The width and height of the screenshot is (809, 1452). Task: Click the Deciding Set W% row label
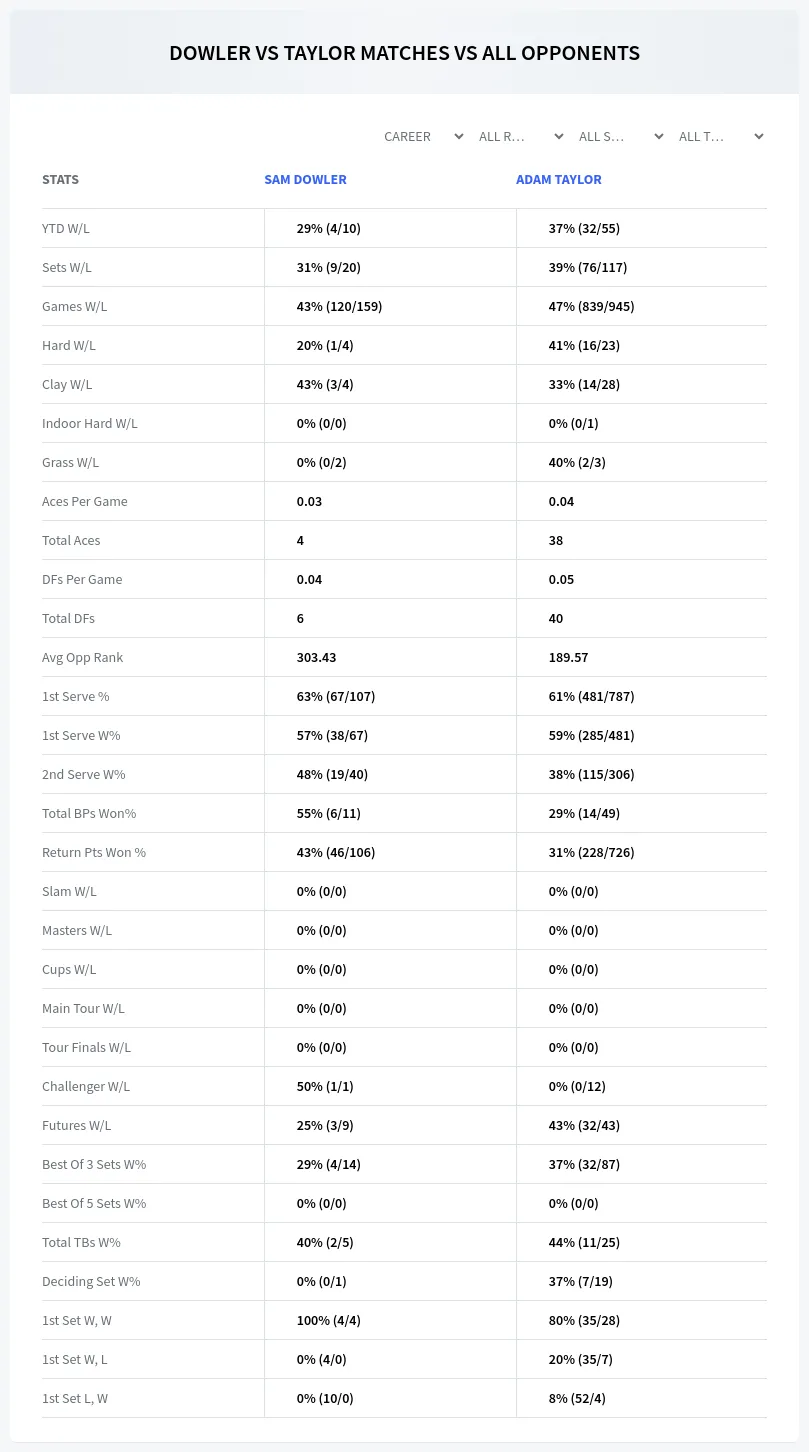91,1281
